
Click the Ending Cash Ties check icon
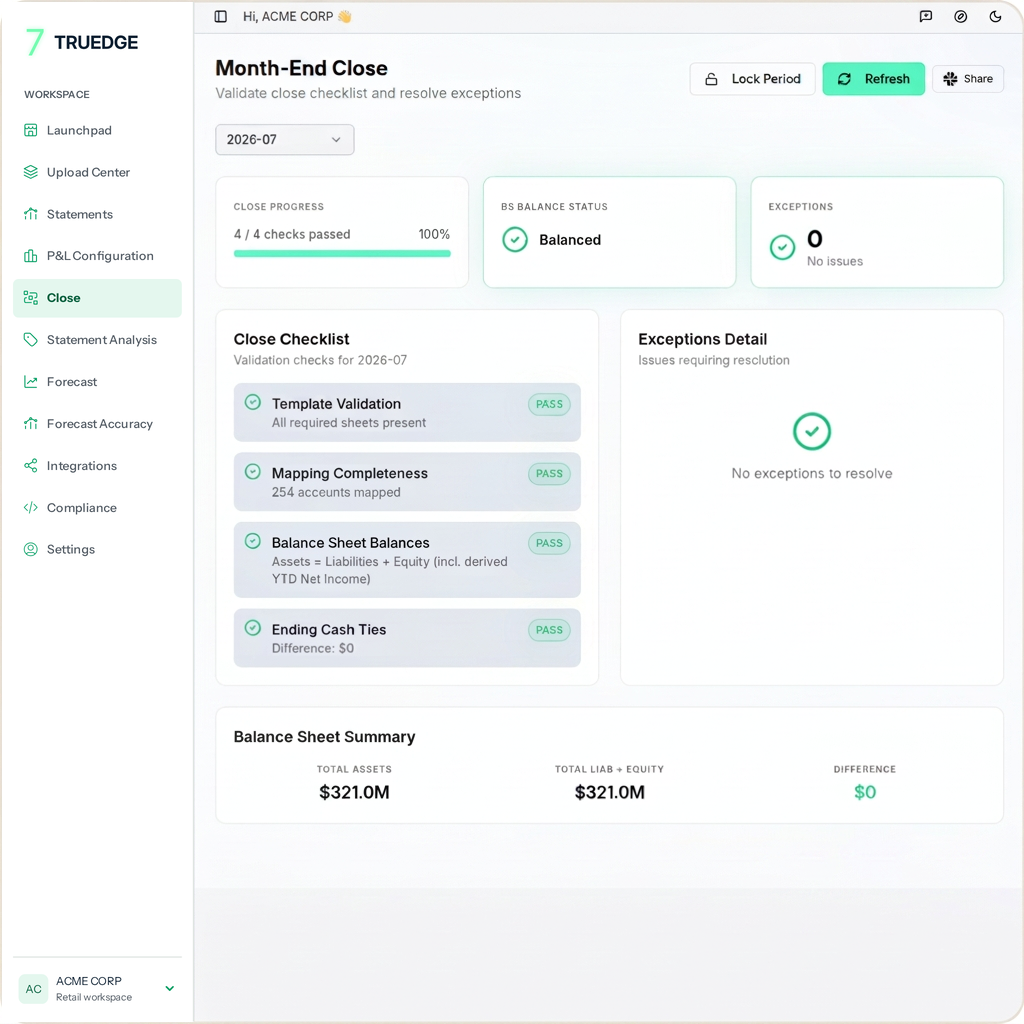tap(253, 628)
